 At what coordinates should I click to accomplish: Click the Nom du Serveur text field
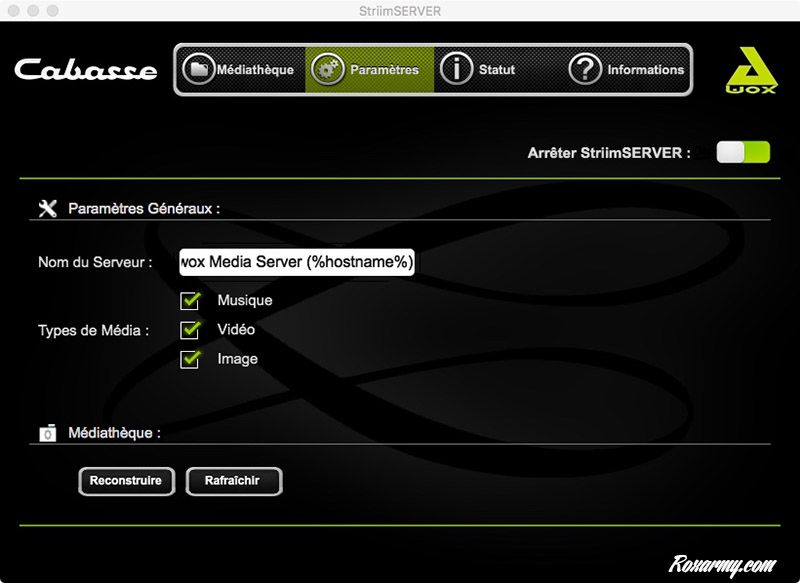pos(296,262)
